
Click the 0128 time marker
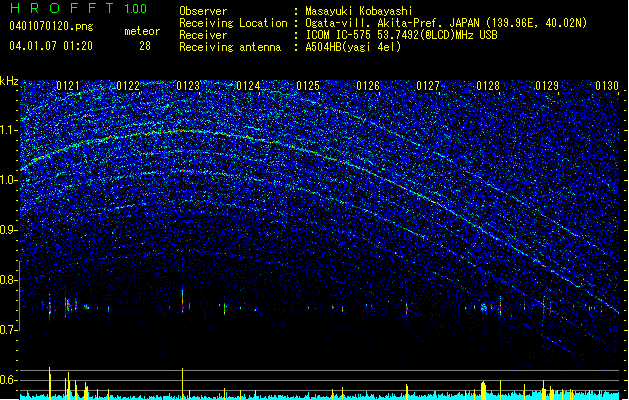pyautogui.click(x=488, y=86)
